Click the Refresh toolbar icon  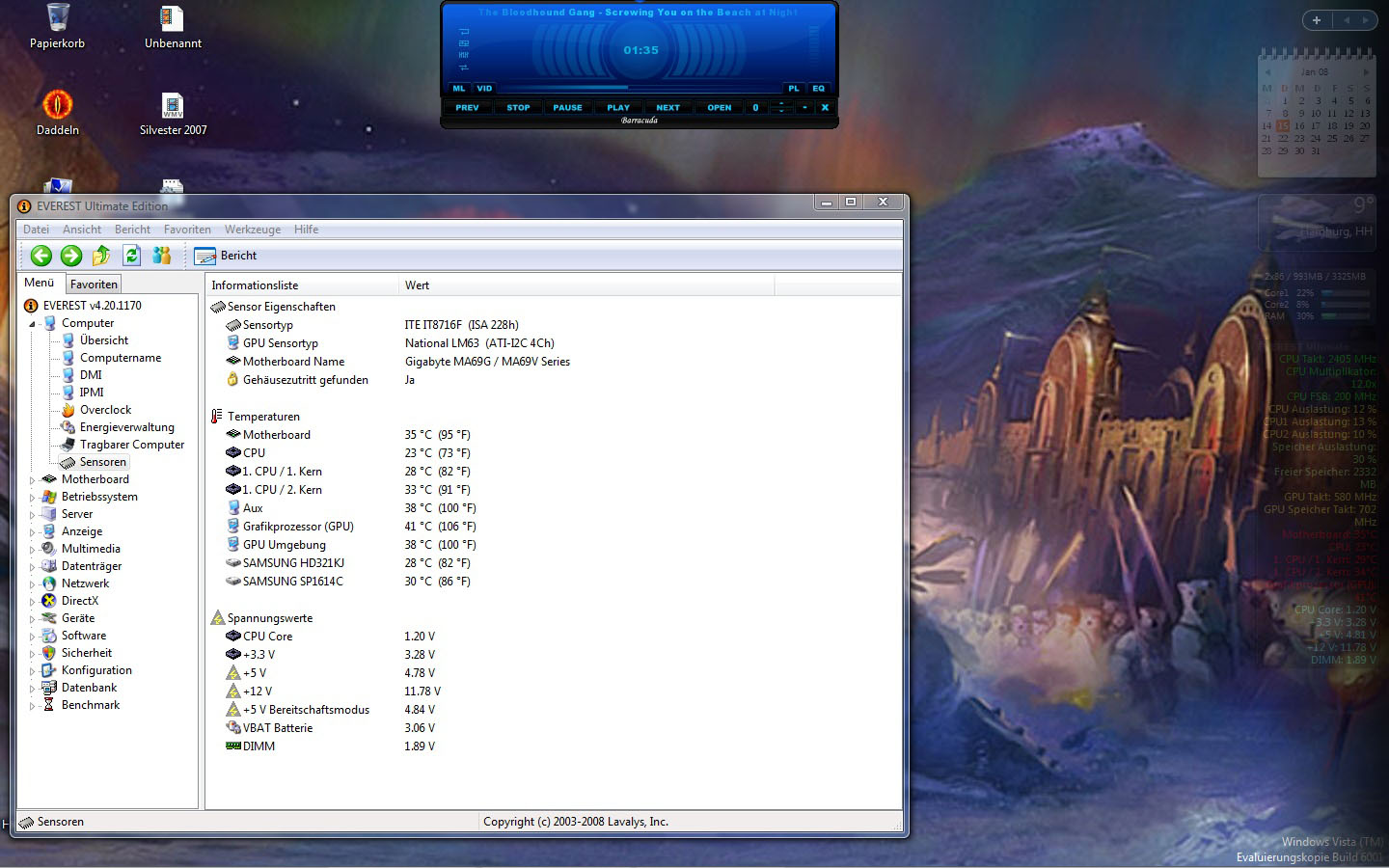click(131, 256)
